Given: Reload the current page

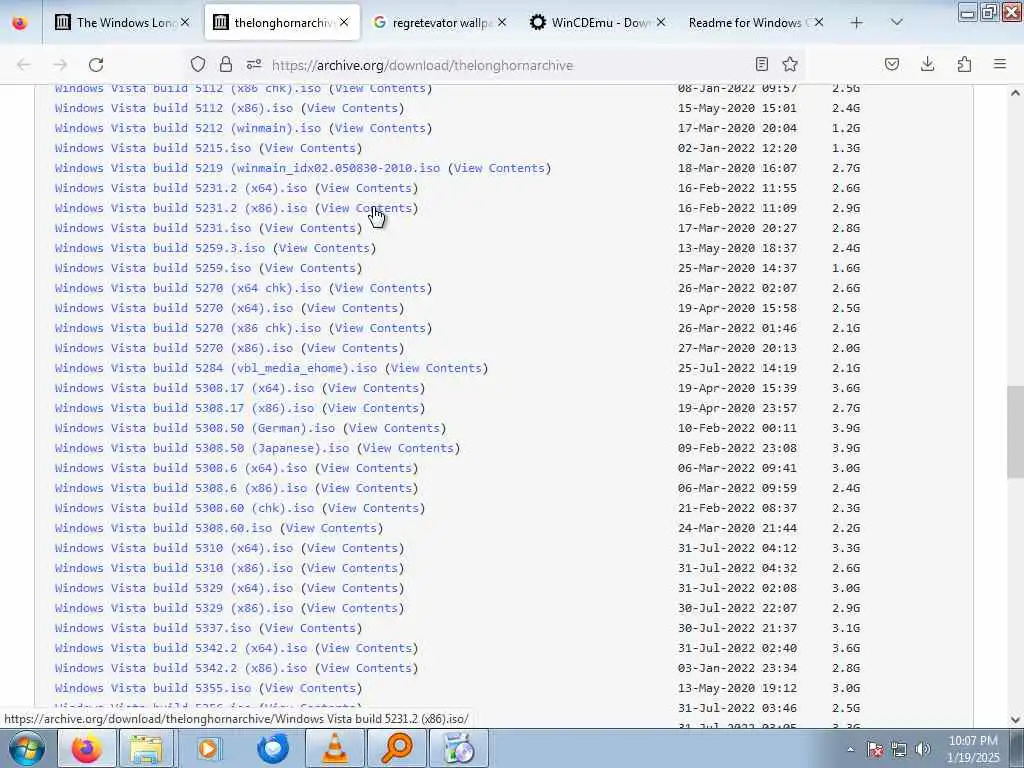Looking at the screenshot, I should tap(96, 65).
